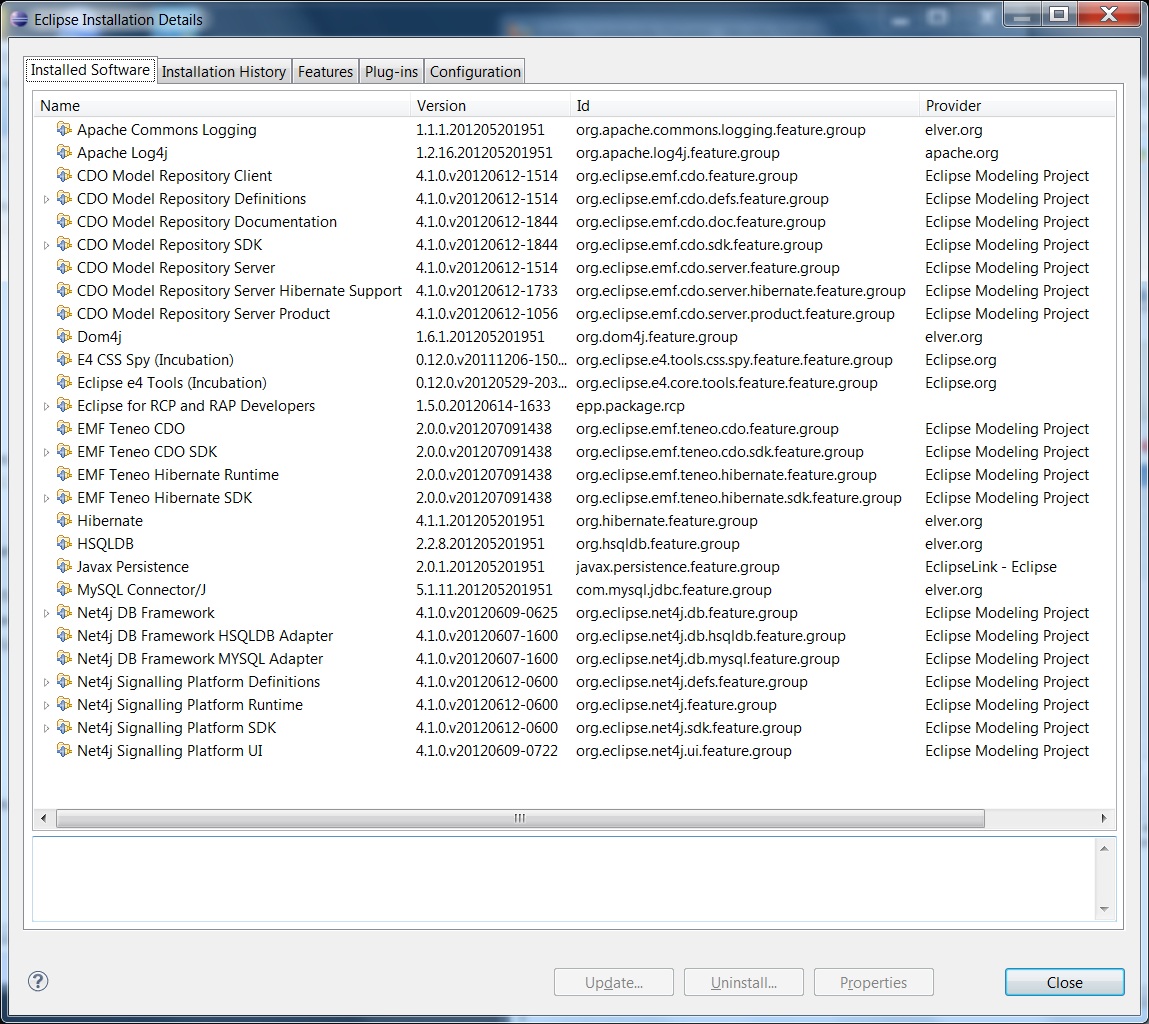Click the MySQL Connector/J icon
Image resolution: width=1149 pixels, height=1024 pixels.
click(x=64, y=589)
